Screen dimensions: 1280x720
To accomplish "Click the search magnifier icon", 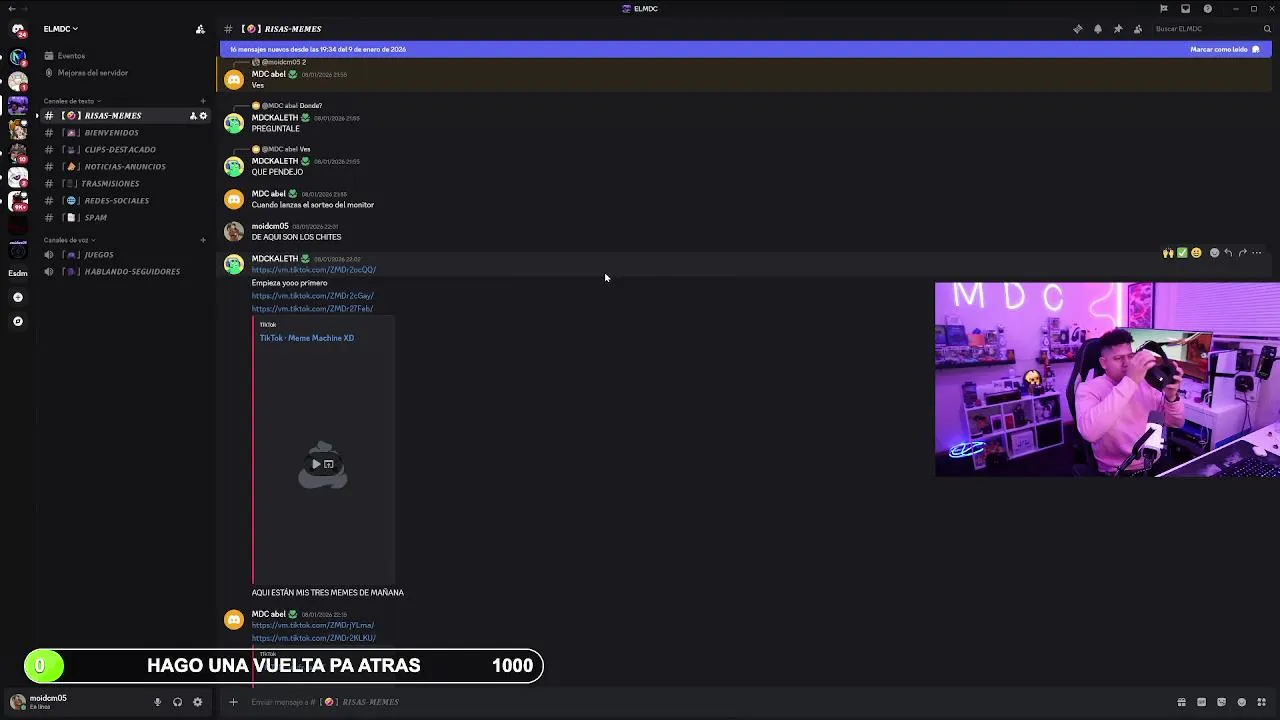I will point(1267,29).
